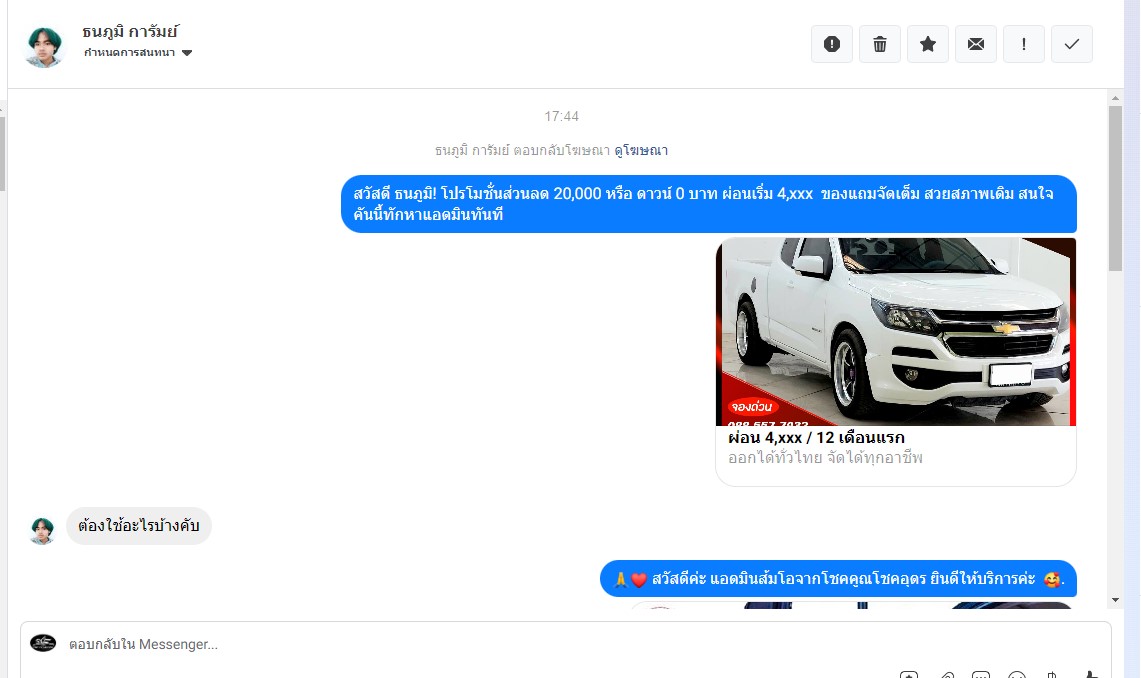Open the ดูโฆษณา link
This screenshot has height=678, width=1141.
tap(641, 151)
